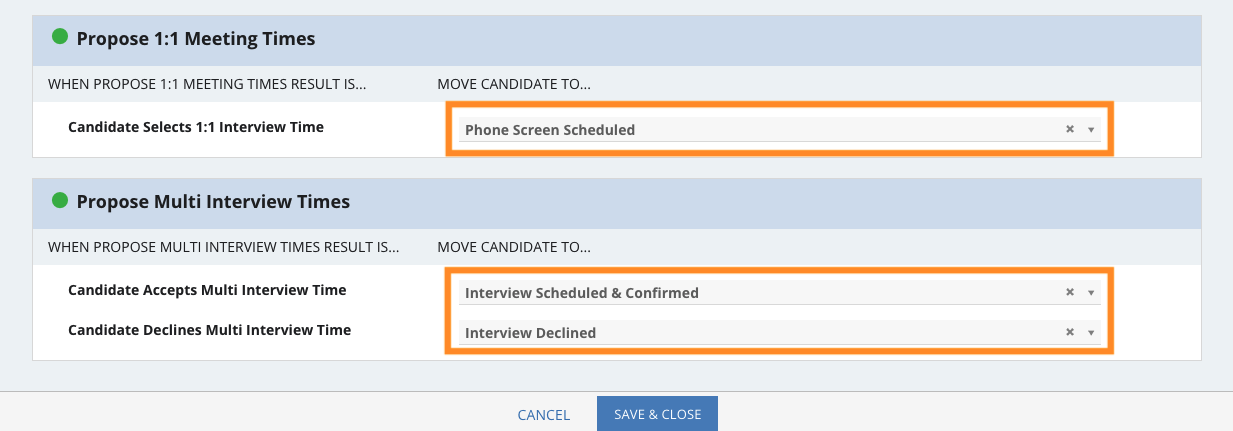Screen dimensions: 1233x431
Task: Select the Phone Screen Scheduled stage field
Action: pos(779,129)
